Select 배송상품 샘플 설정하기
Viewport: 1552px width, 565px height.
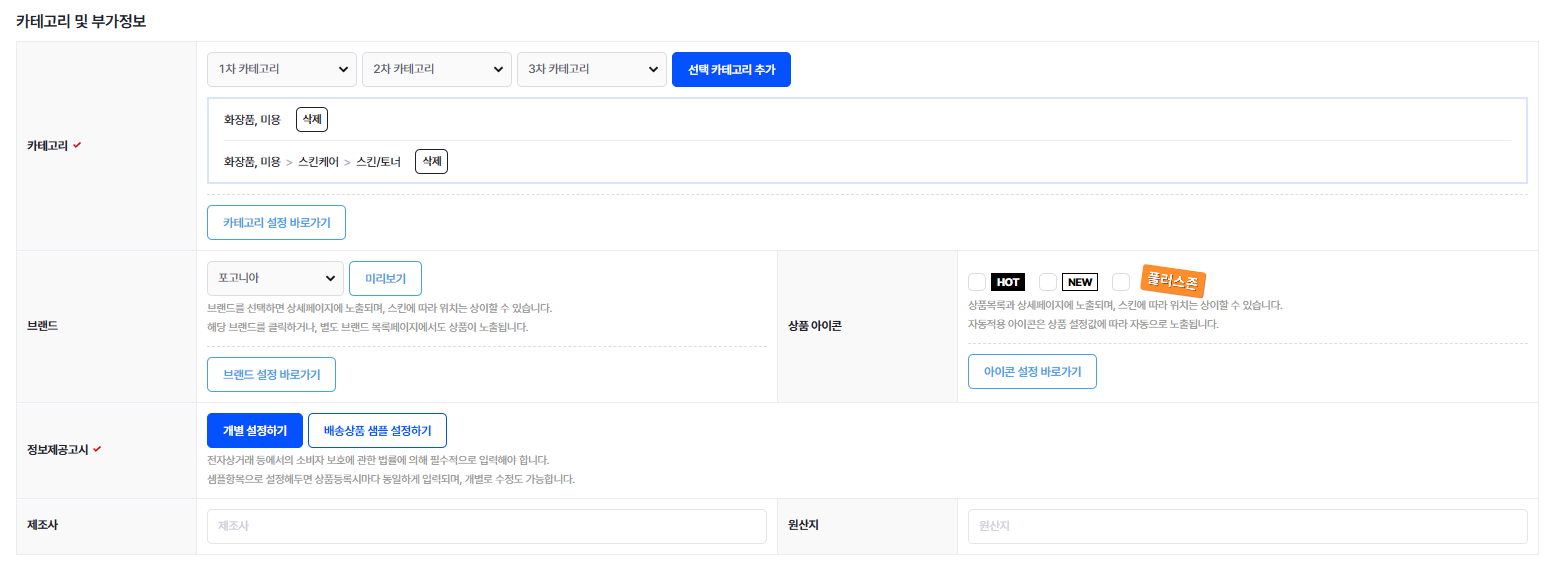click(377, 430)
